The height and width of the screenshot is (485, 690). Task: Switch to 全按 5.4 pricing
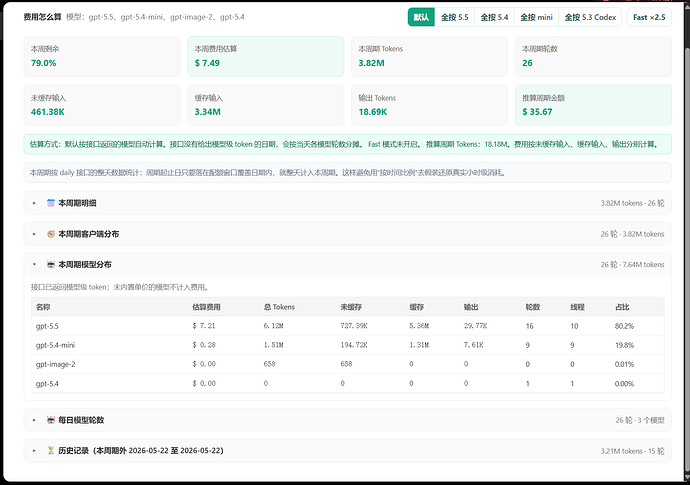point(494,17)
